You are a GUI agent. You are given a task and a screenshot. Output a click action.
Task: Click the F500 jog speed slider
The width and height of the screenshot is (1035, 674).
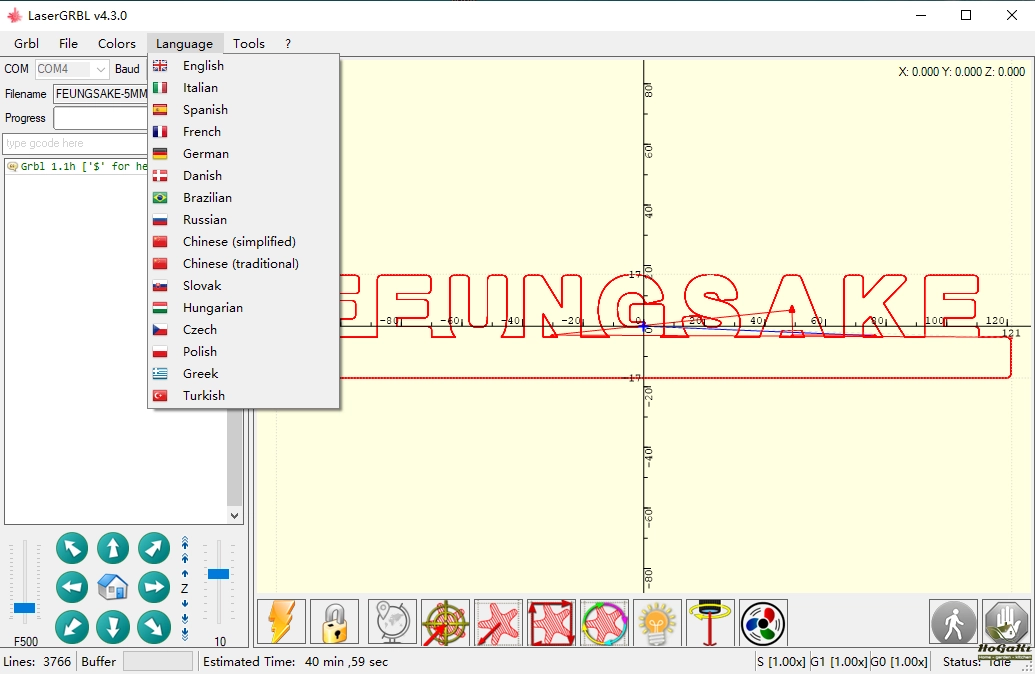tap(25, 607)
